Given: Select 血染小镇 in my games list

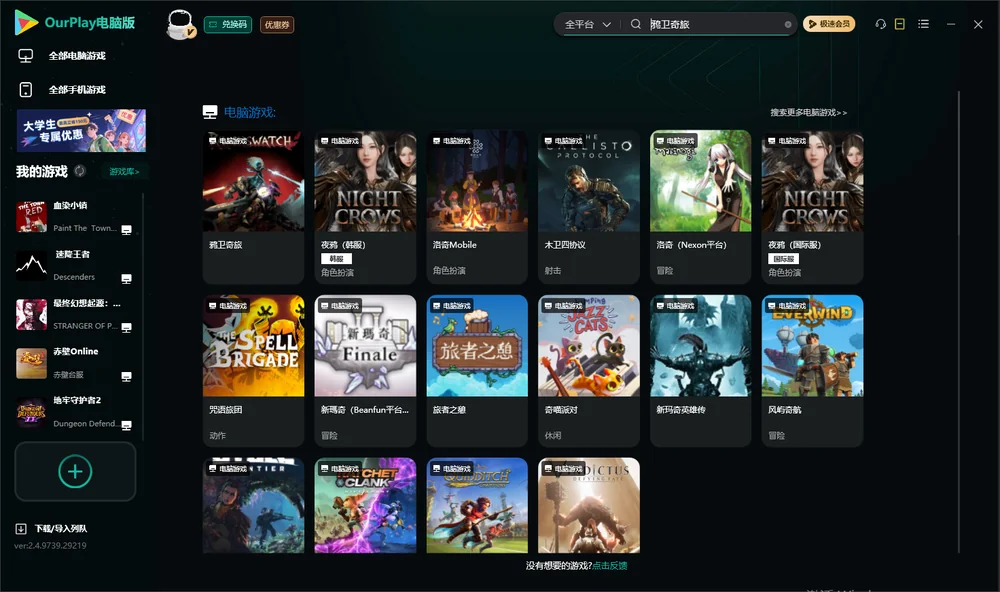Looking at the screenshot, I should [77, 217].
